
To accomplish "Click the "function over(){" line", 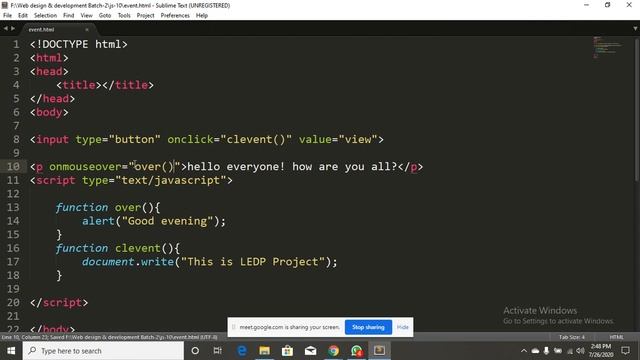I will (x=108, y=207).
